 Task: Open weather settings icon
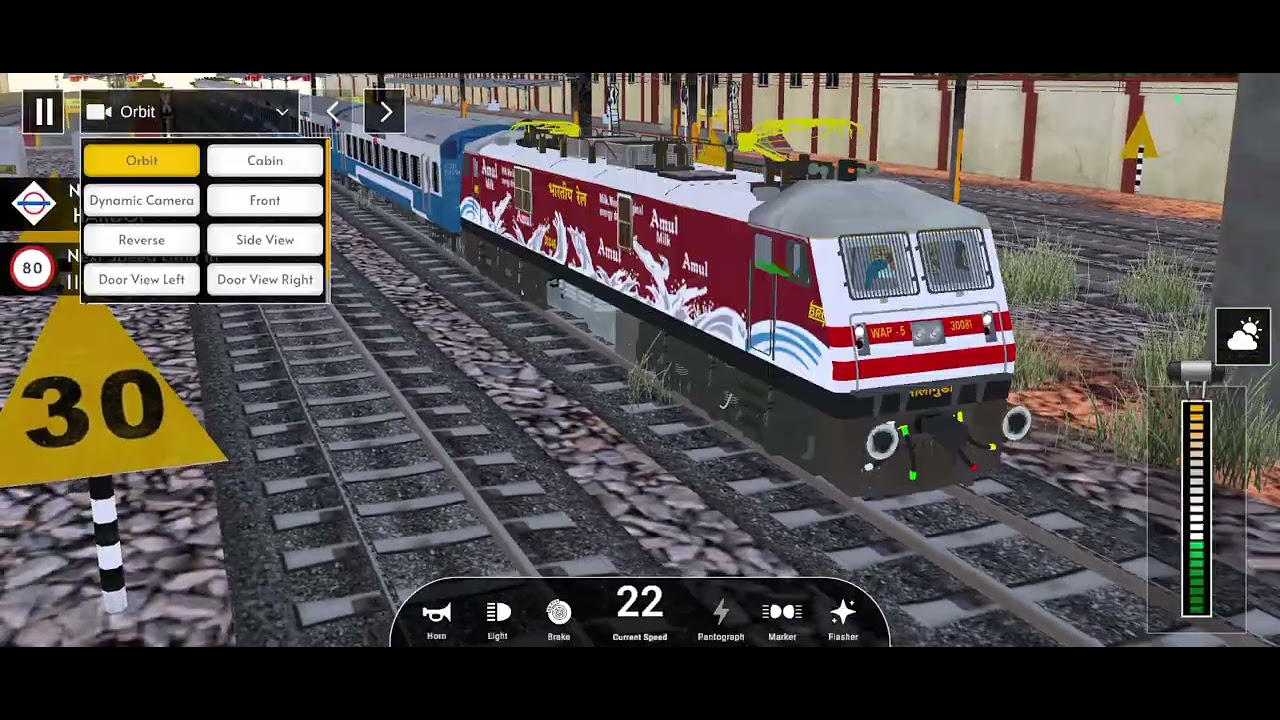pyautogui.click(x=1243, y=337)
